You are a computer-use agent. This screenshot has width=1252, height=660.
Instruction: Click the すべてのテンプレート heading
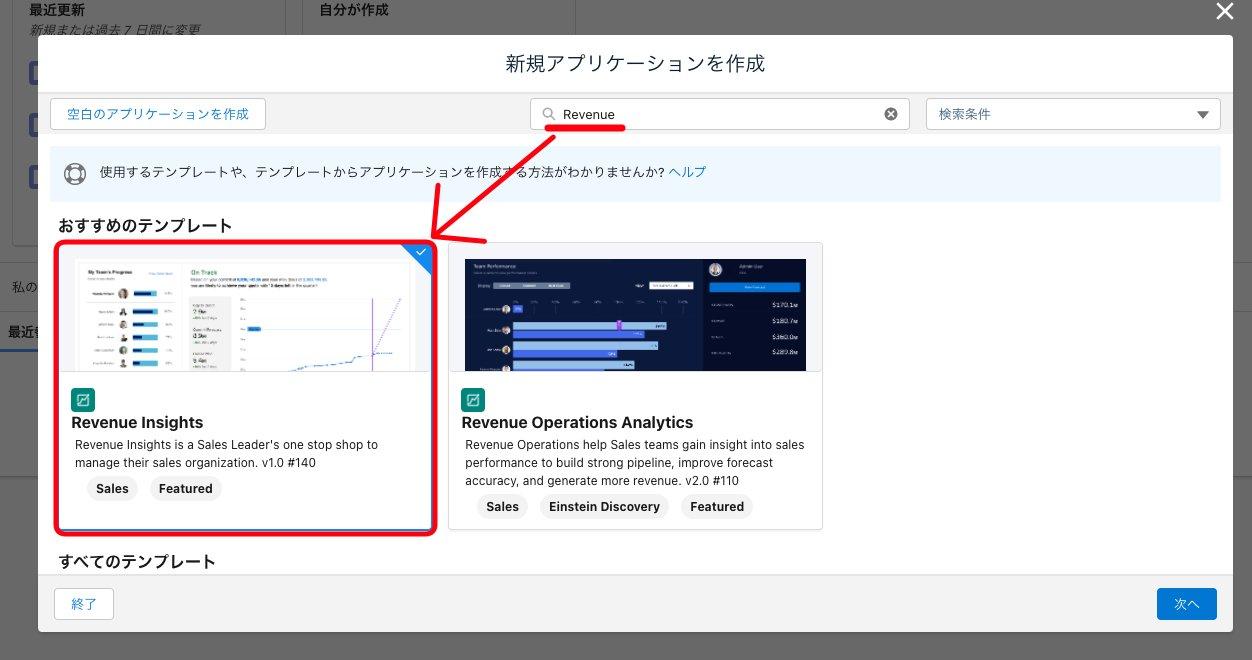137,562
